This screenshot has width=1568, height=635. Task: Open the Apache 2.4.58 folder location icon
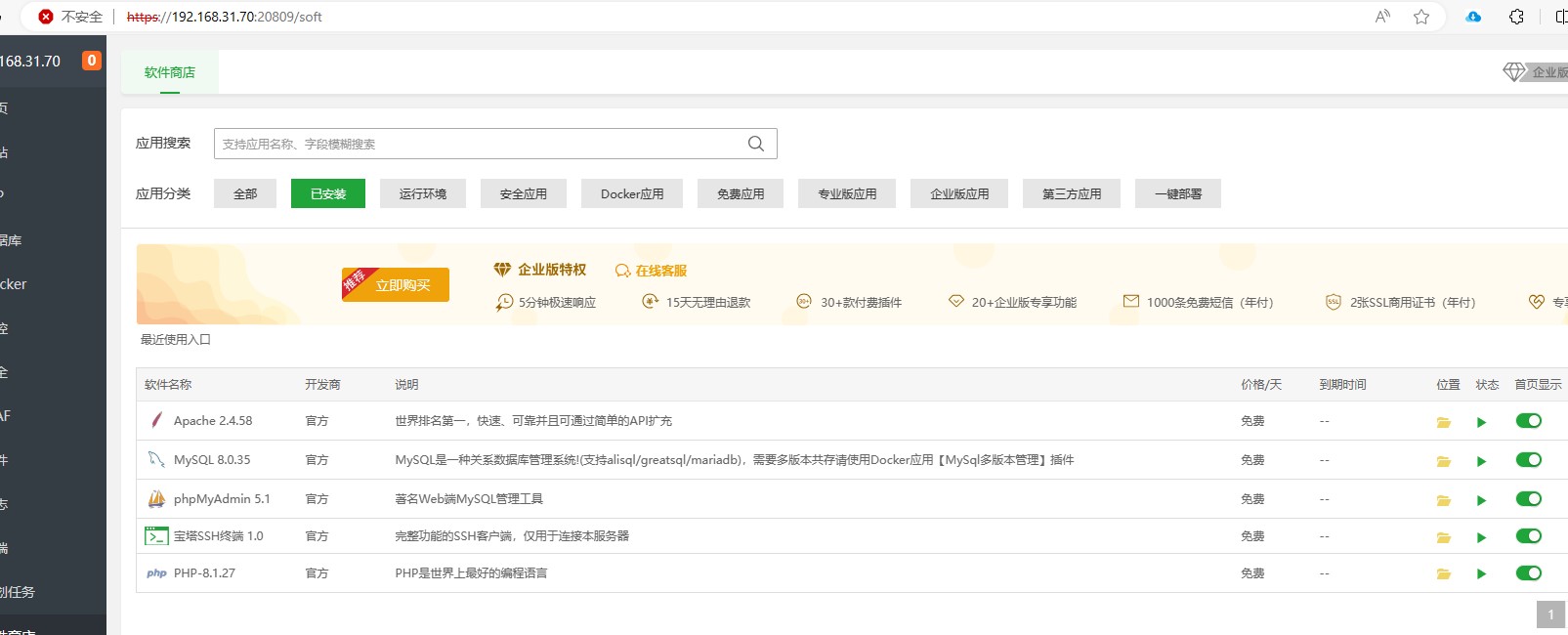1443,422
